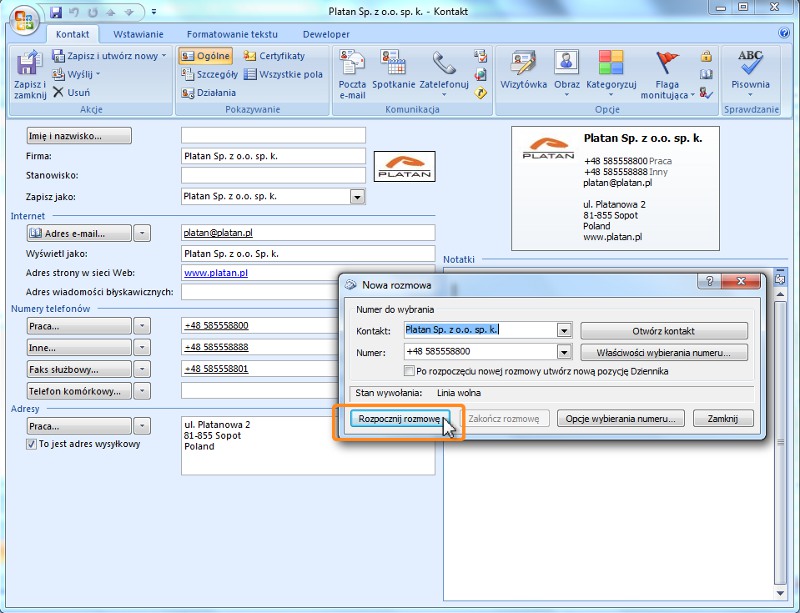Open Właściwości wybierania numeru
Screen dimensions: 800x613
click(664, 352)
